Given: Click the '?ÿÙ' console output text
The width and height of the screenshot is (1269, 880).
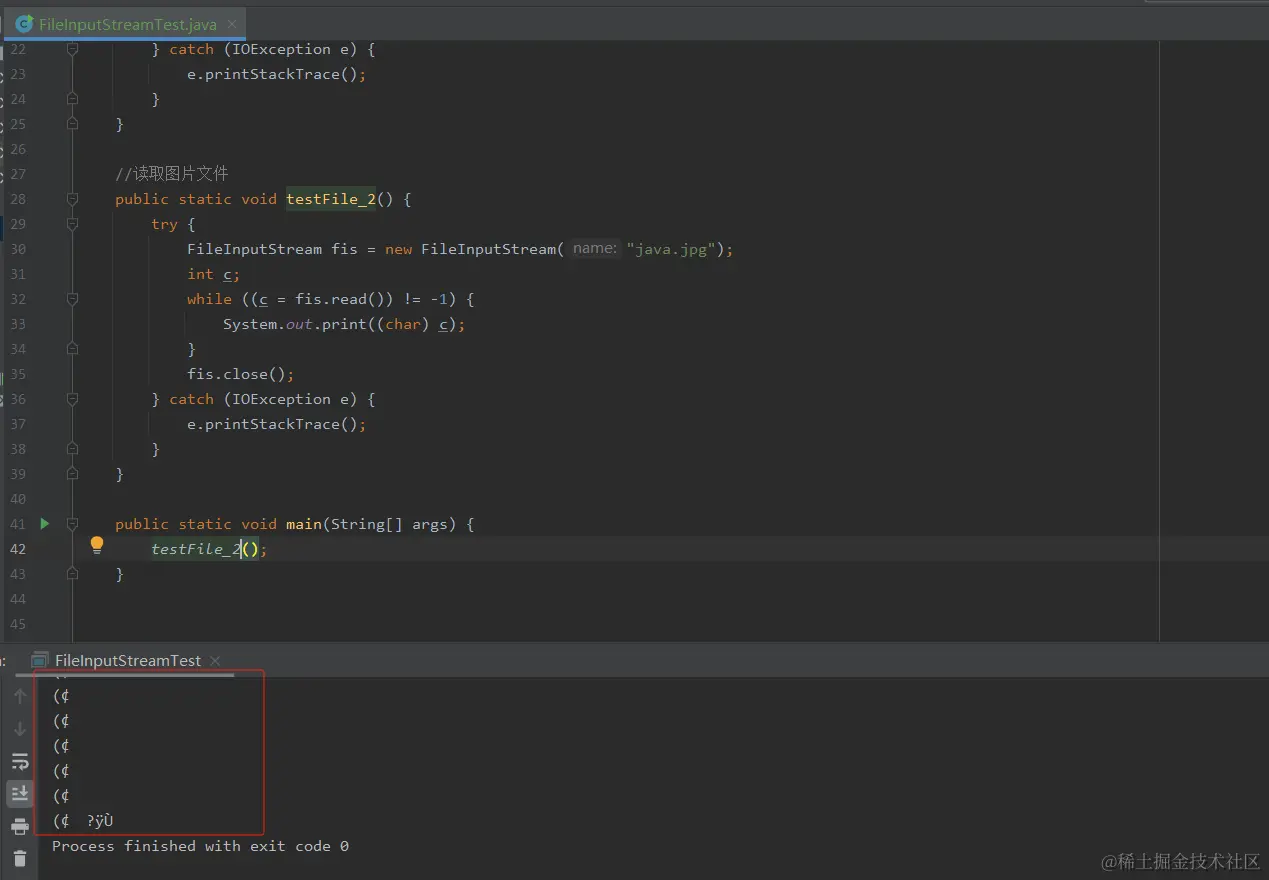Looking at the screenshot, I should 100,821.
